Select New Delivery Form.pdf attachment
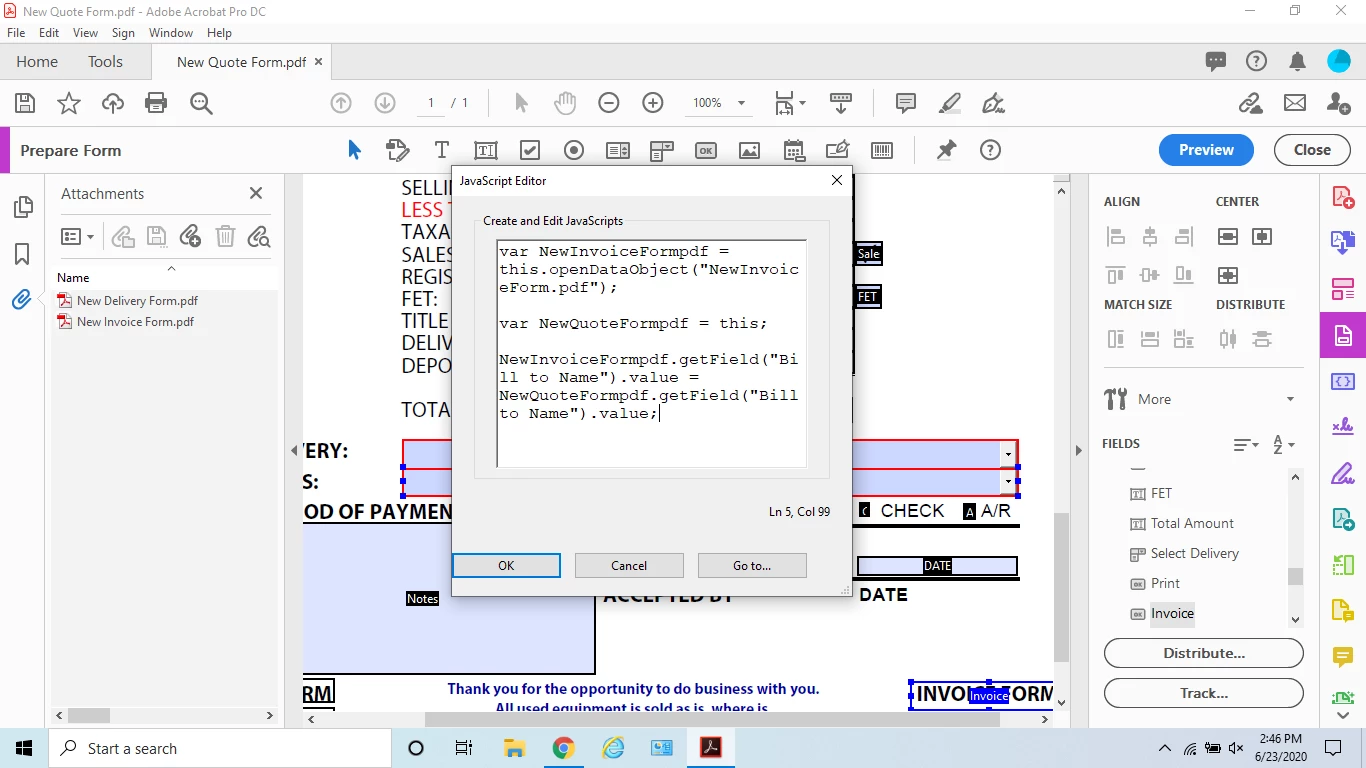 [137, 300]
